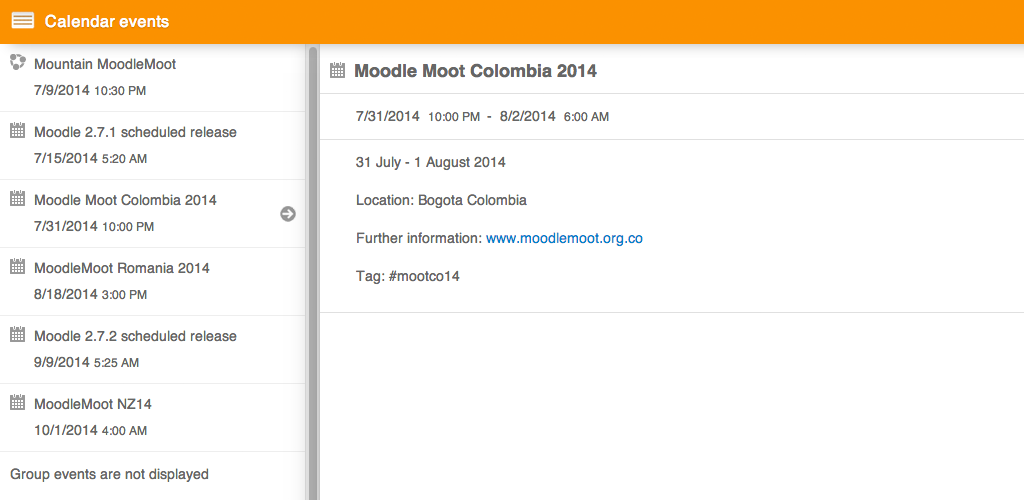Open the hamburger menu icon
The width and height of the screenshot is (1024, 500).
(x=23, y=21)
